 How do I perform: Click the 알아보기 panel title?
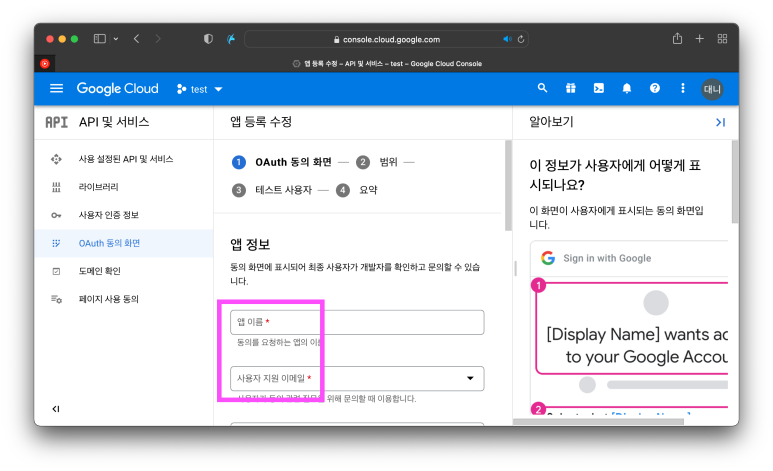pyautogui.click(x=551, y=122)
